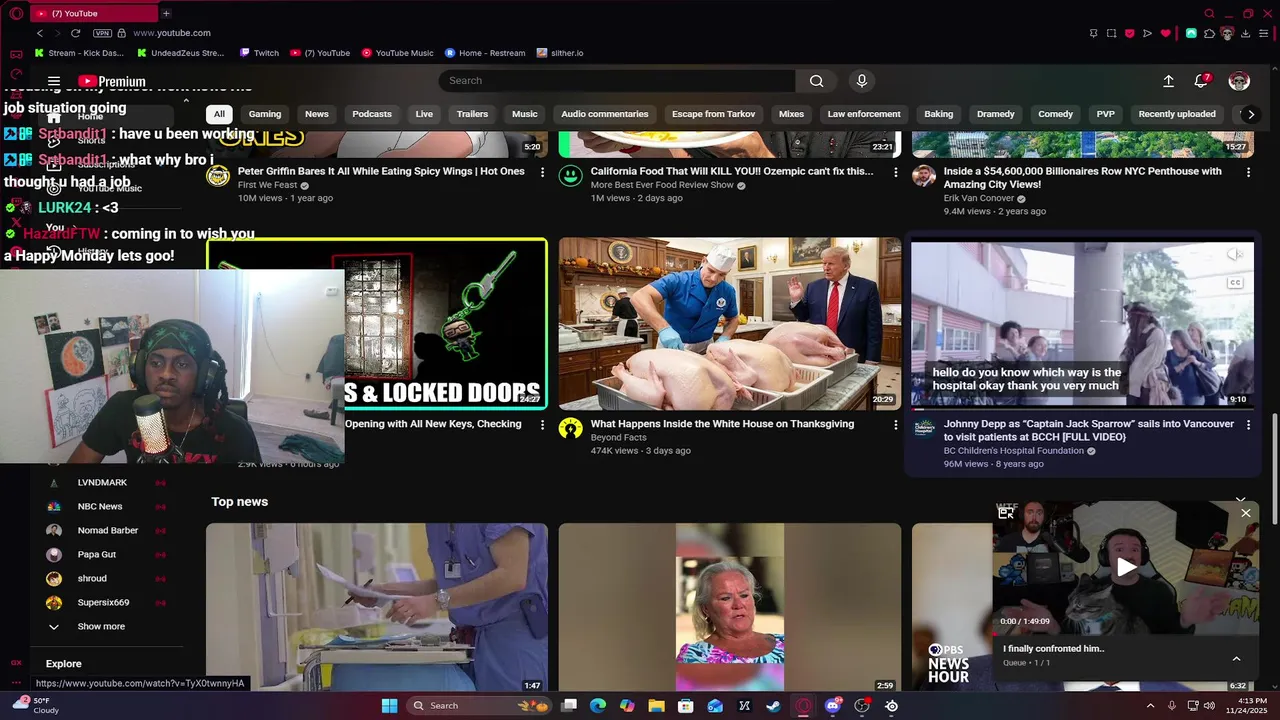Open the account avatar menu
Viewport: 1280px width, 720px height.
point(1239,81)
